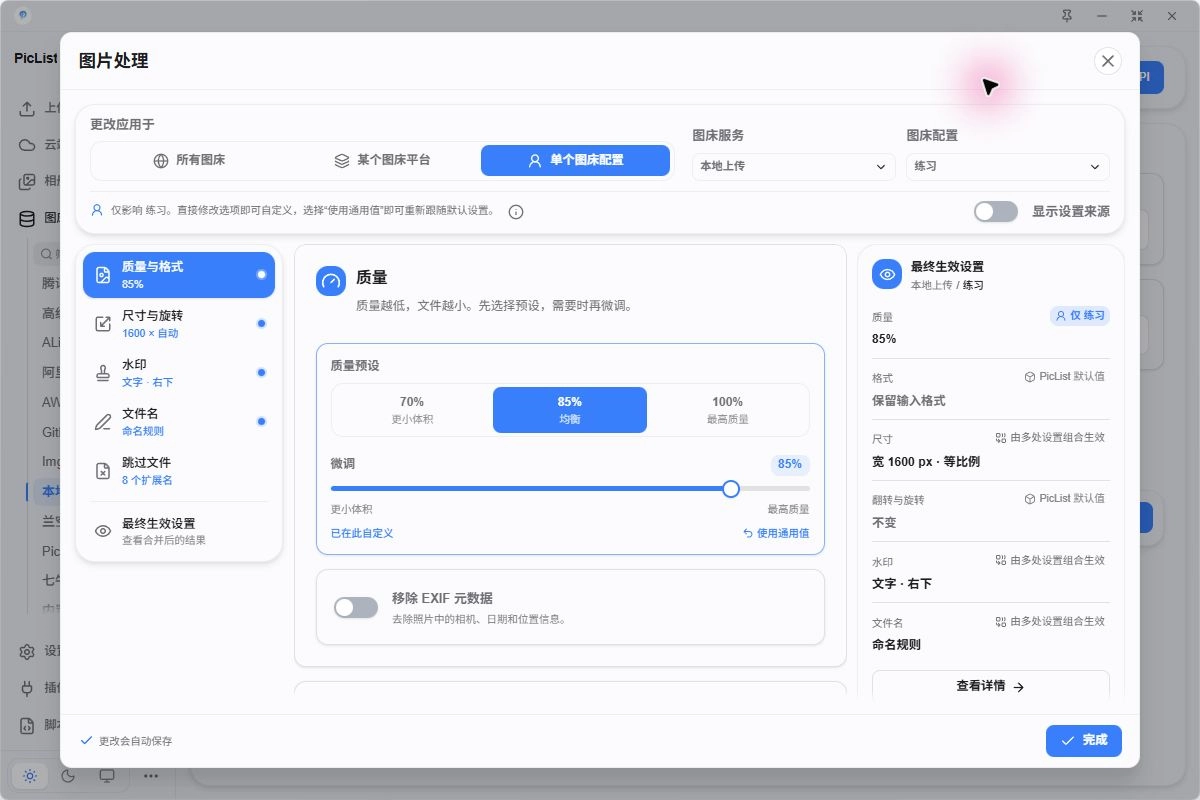Screen dimensions: 1200x800
Task: Click the 由多处设置组合生效 badge beside 水印
Action: 1051,560
